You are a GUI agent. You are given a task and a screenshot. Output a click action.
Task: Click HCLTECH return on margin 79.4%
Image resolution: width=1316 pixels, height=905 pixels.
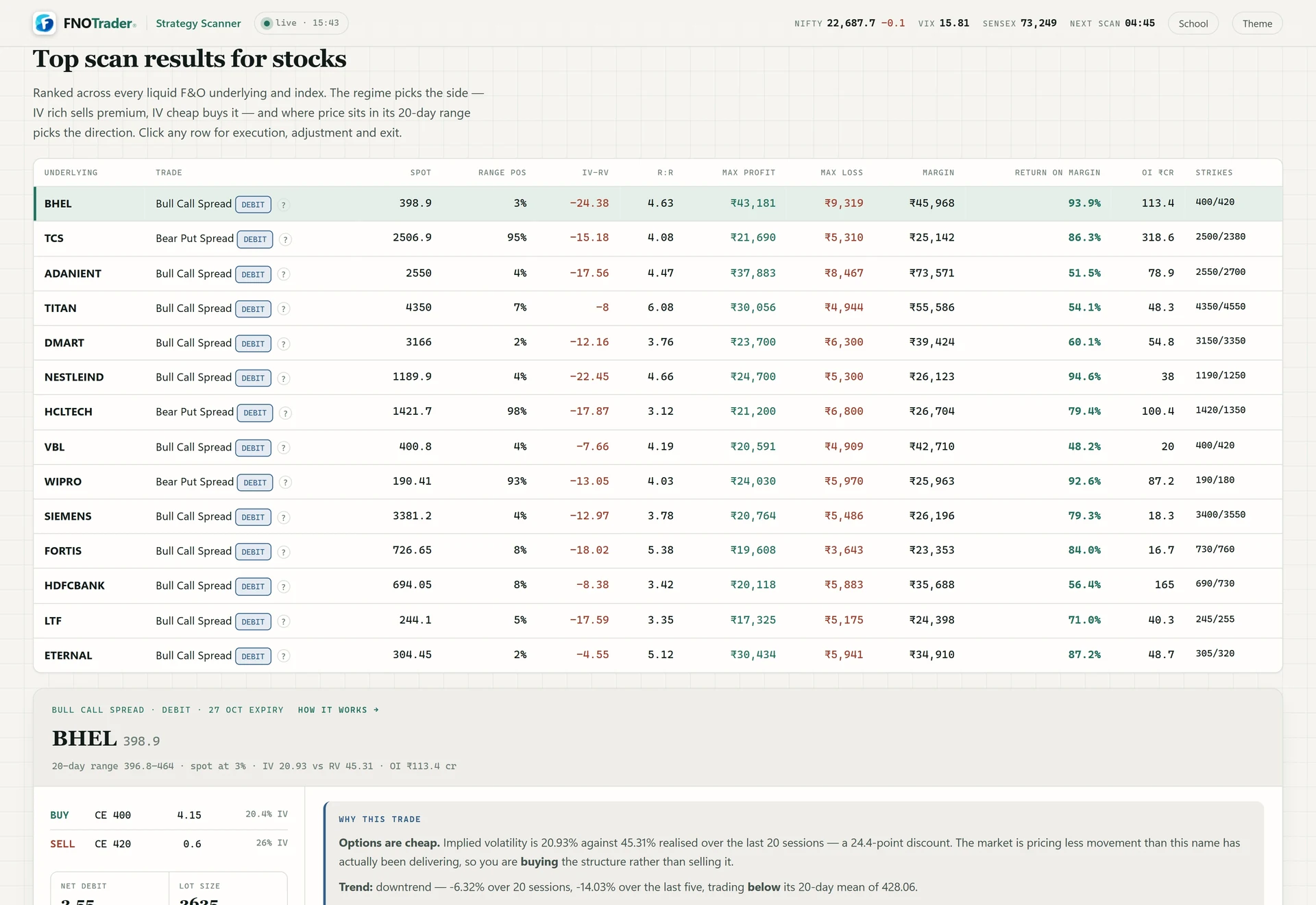tap(1084, 411)
